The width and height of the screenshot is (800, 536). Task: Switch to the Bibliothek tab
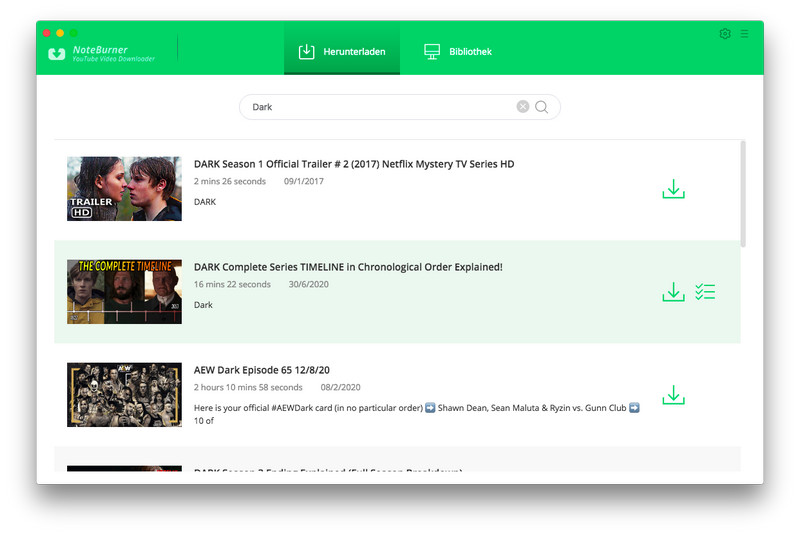point(458,52)
